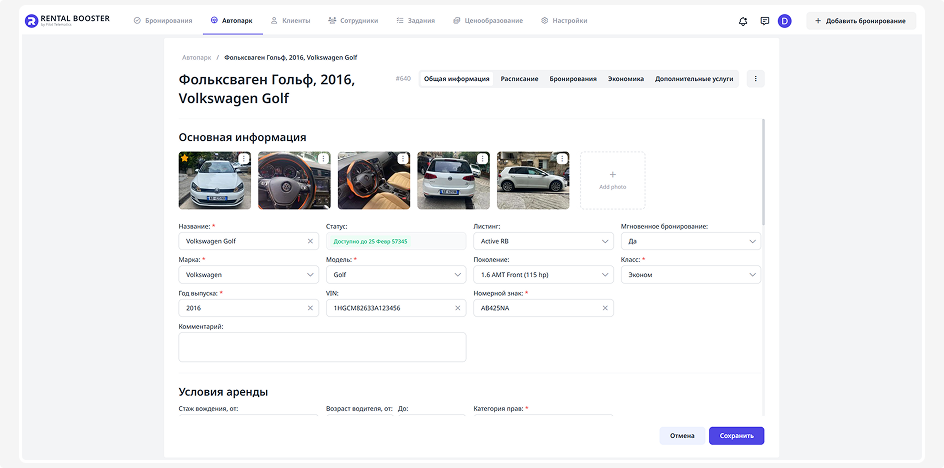The image size is (944, 468).
Task: Expand the Марка Volkswagen dropdown
Action: click(x=310, y=274)
